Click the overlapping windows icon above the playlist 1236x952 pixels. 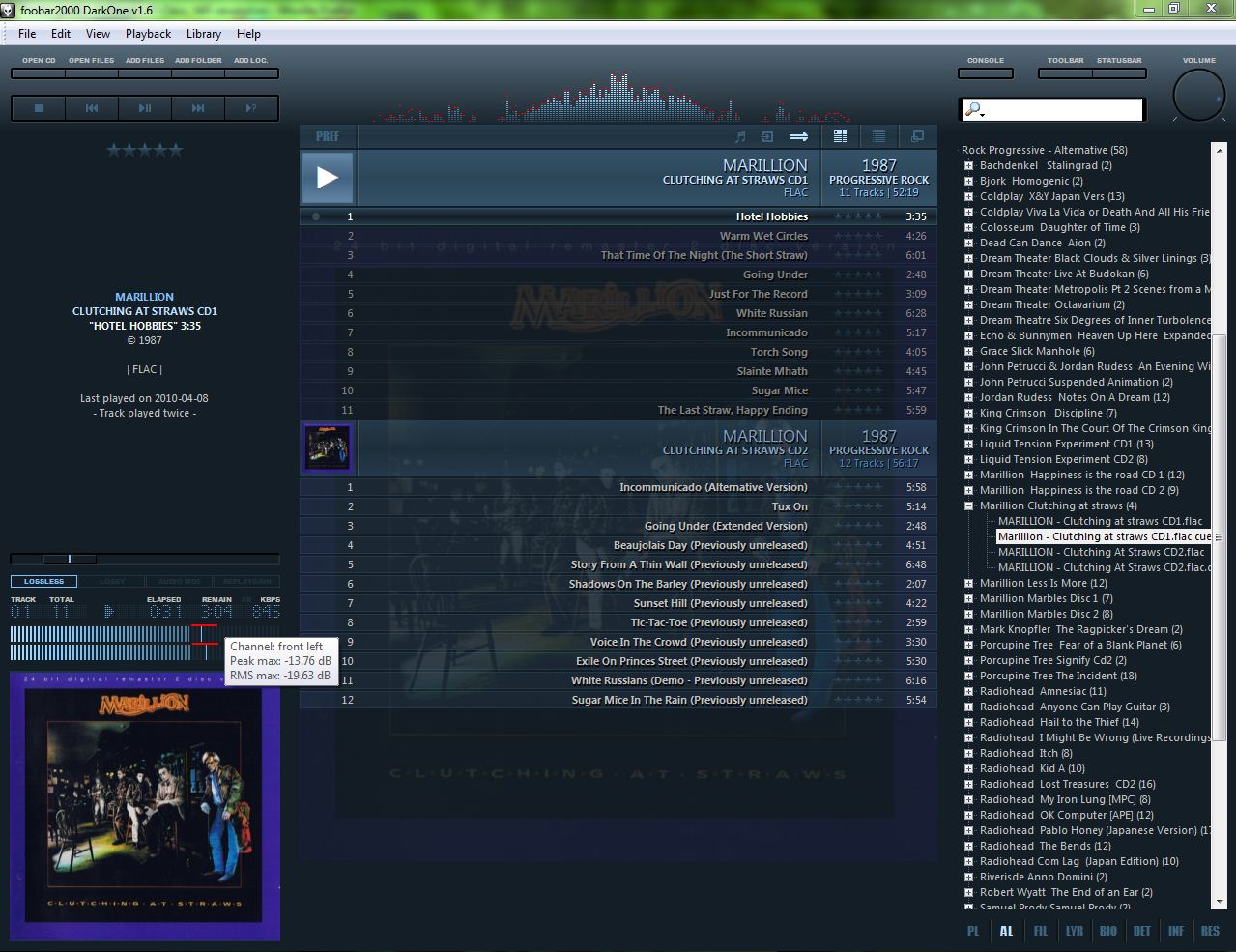pyautogui.click(x=917, y=136)
